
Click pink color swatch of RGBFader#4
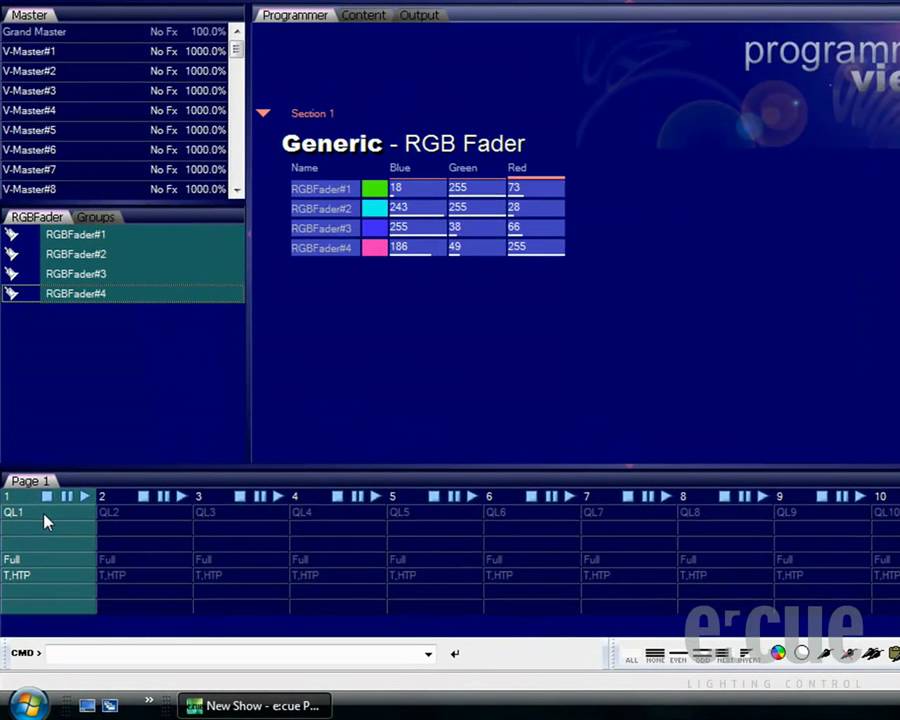(375, 247)
